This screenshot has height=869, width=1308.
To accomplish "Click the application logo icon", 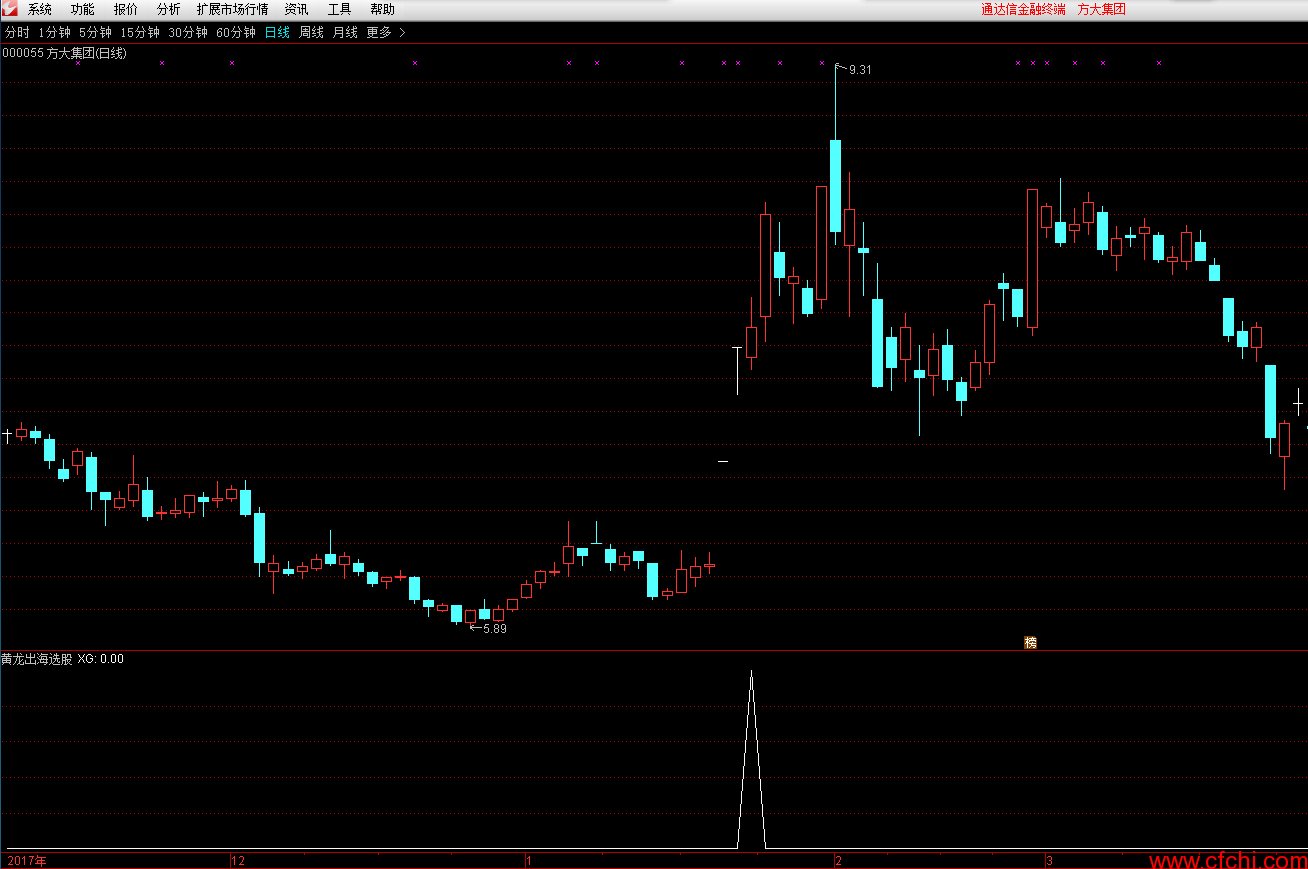I will click(9, 9).
